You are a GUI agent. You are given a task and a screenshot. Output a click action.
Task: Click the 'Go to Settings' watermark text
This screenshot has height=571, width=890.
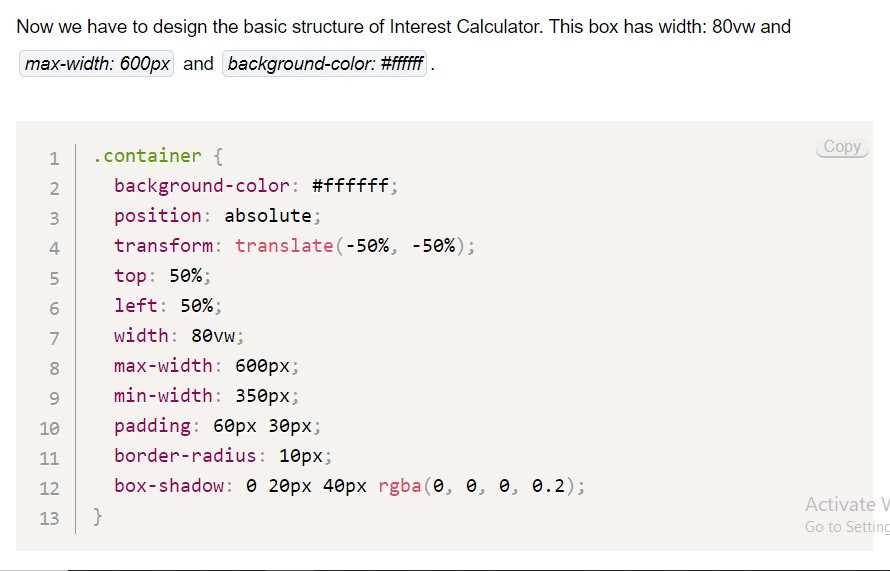846,527
